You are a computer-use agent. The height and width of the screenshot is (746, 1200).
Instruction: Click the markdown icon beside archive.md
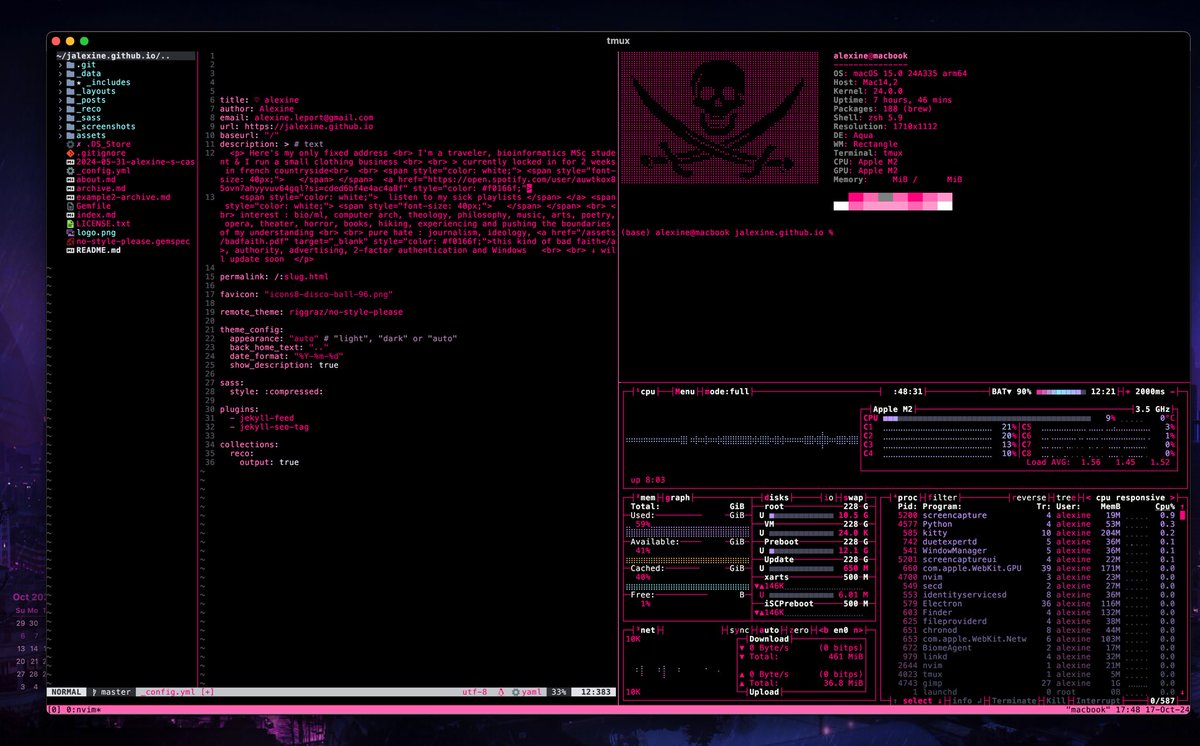click(69, 188)
